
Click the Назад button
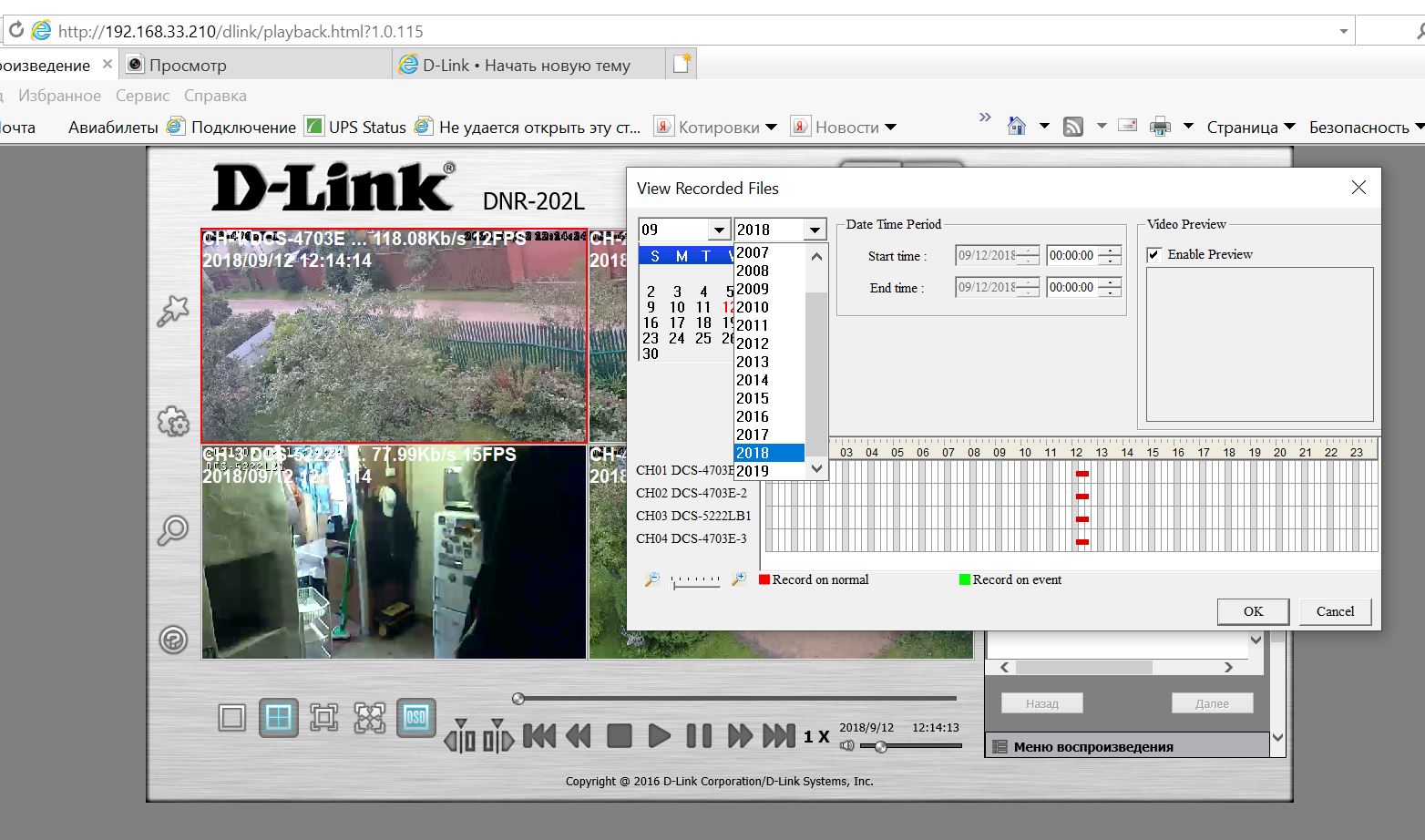point(1042,703)
